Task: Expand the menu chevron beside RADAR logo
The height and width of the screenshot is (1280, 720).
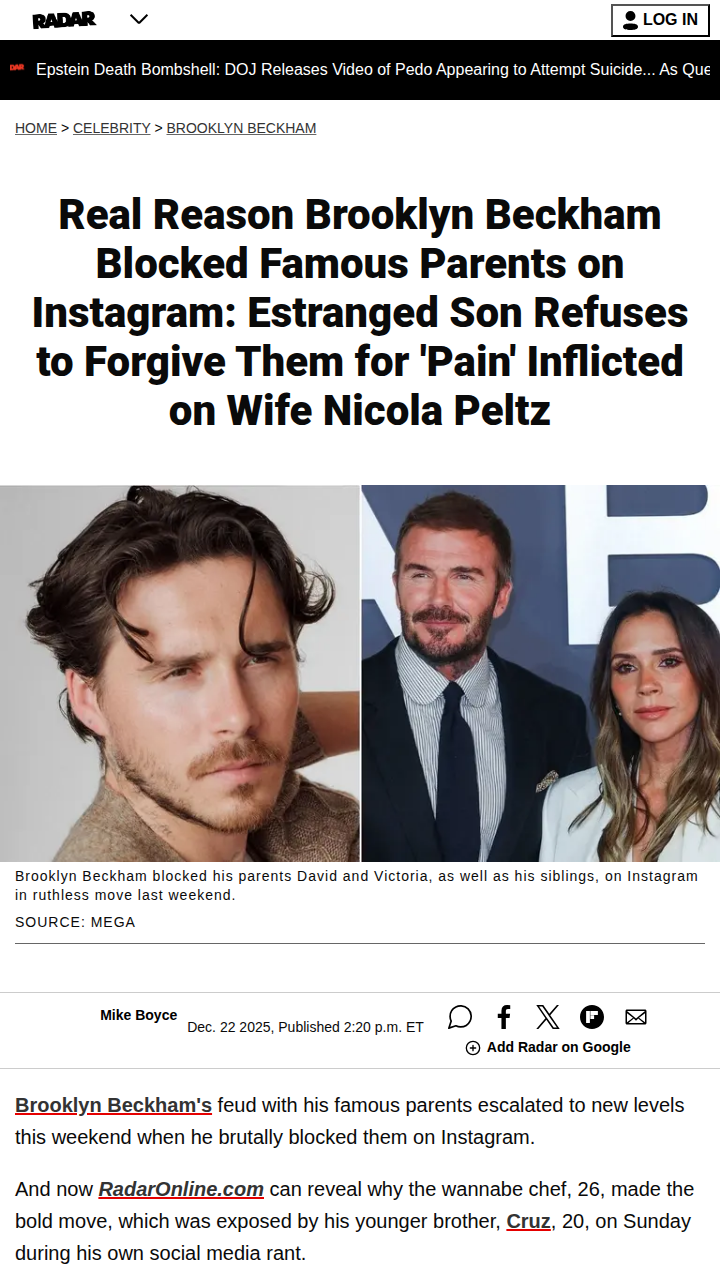Action: pos(139,19)
